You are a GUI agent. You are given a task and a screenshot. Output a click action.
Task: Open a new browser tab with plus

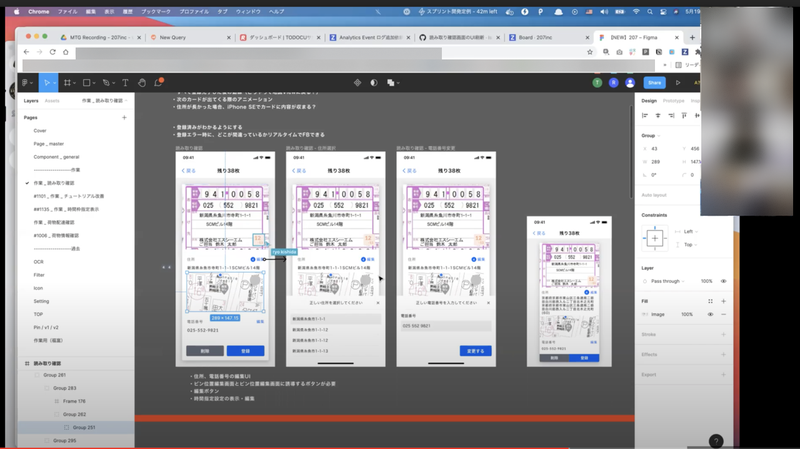coord(692,37)
